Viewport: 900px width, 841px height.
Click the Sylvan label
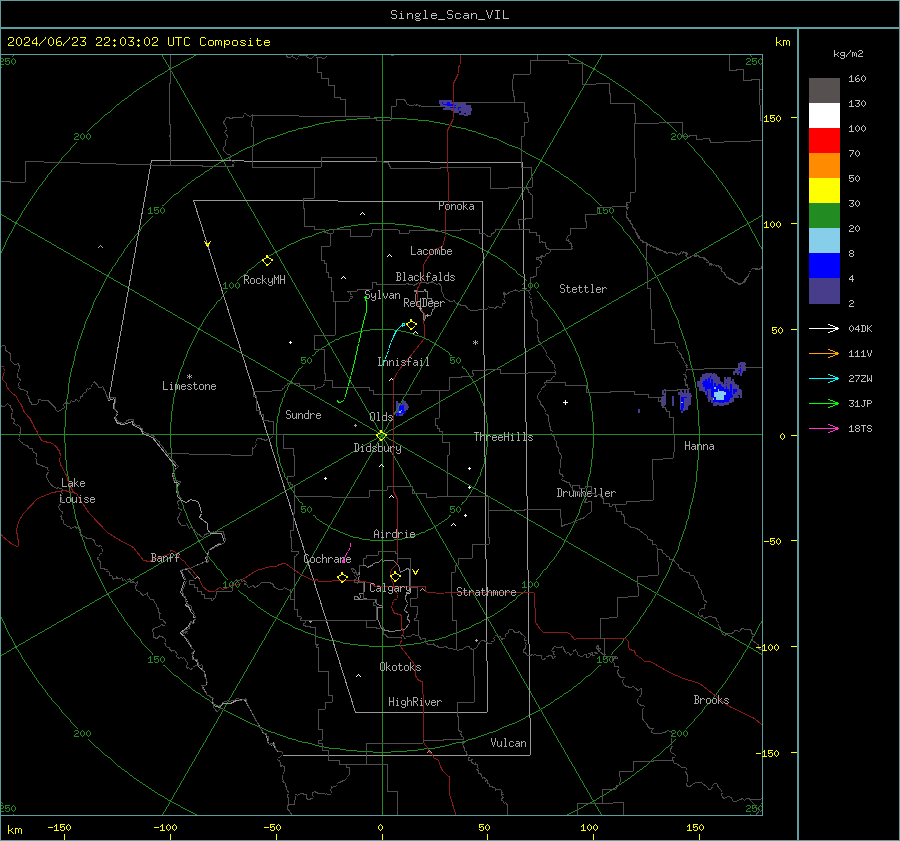pos(383,295)
